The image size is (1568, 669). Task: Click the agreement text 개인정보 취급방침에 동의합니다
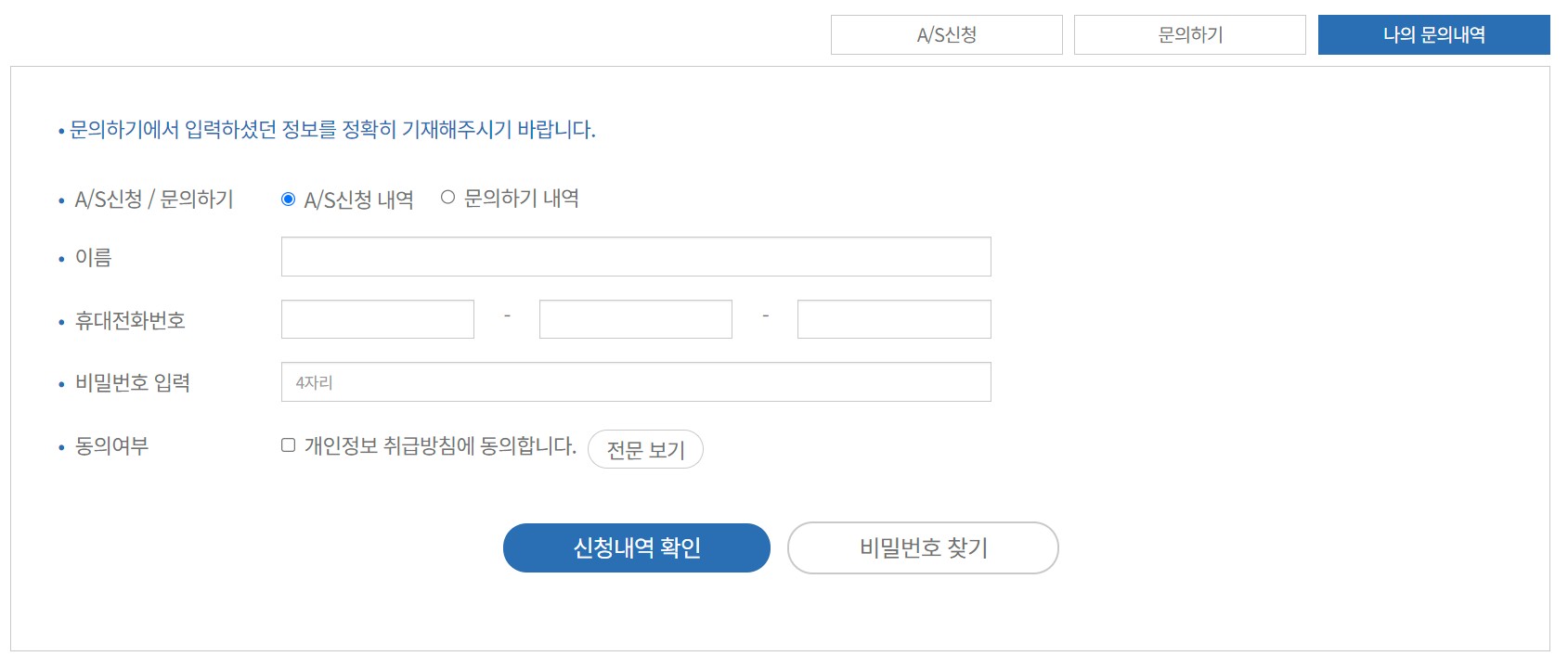coord(439,443)
